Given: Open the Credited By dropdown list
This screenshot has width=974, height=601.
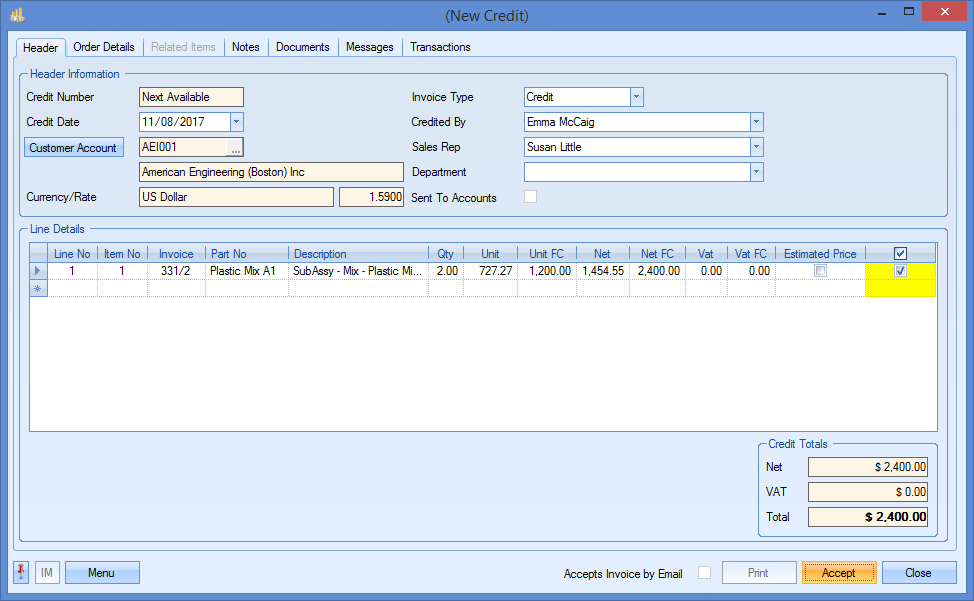Looking at the screenshot, I should pos(757,122).
